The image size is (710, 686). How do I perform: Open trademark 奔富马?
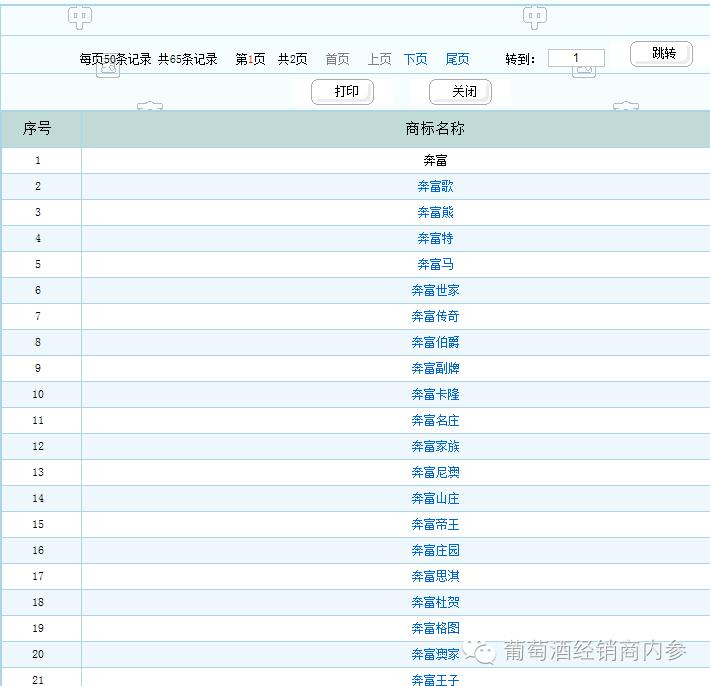click(435, 264)
